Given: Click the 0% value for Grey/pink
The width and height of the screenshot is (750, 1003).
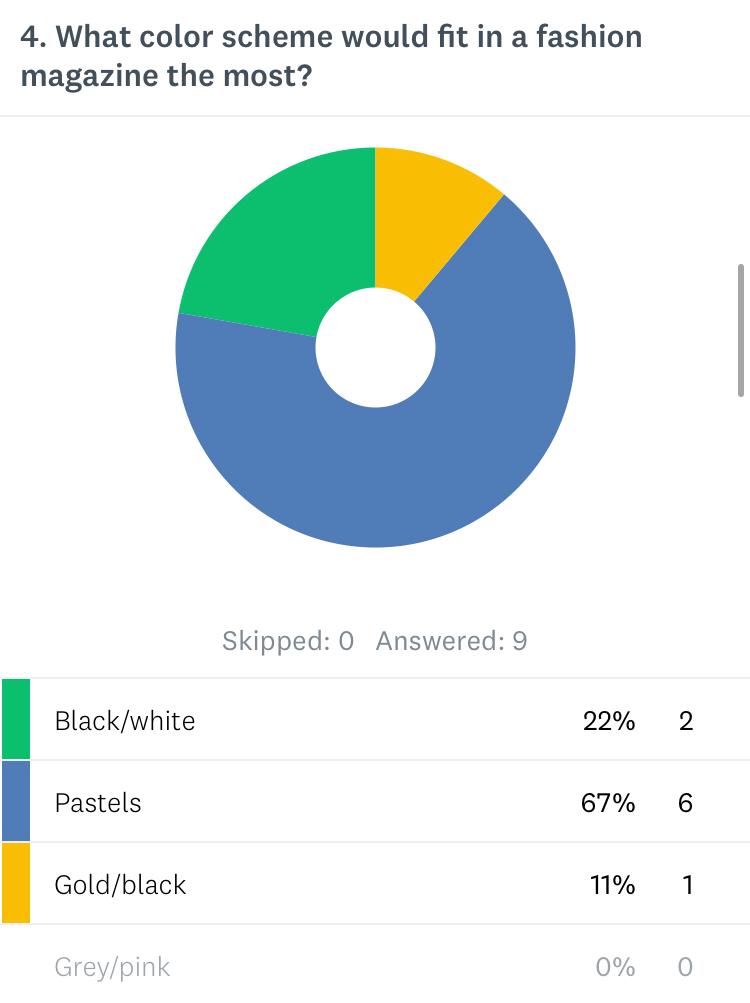Looking at the screenshot, I should 615,967.
